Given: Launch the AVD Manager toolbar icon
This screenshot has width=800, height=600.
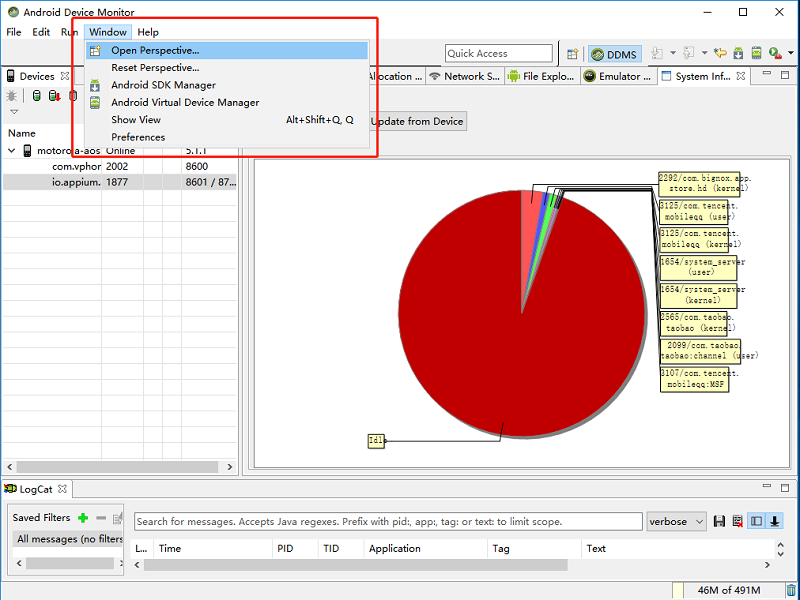Looking at the screenshot, I should click(756, 53).
